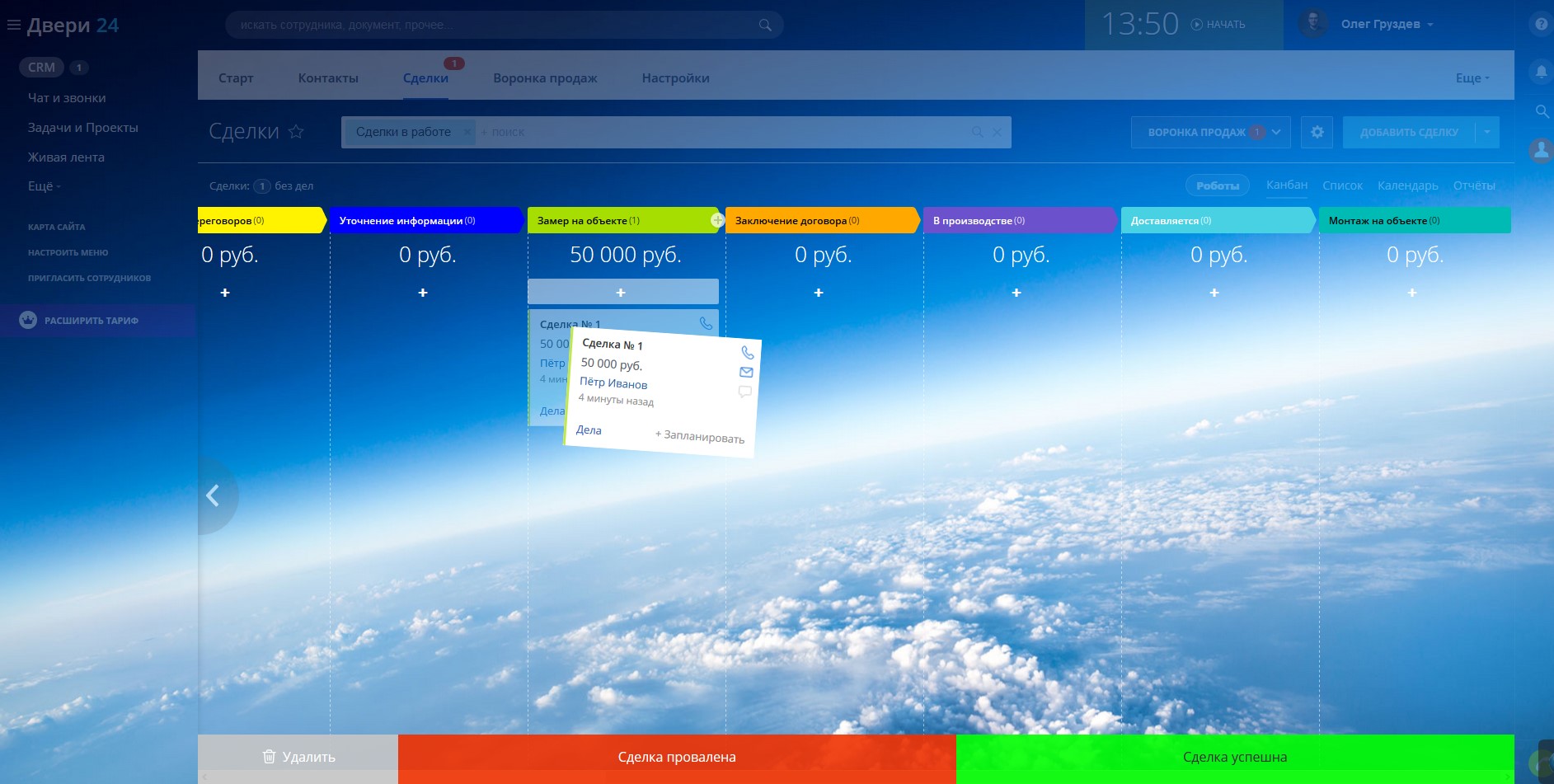Go to the Воронка продаж tab
This screenshot has width=1554, height=784.
click(x=545, y=78)
